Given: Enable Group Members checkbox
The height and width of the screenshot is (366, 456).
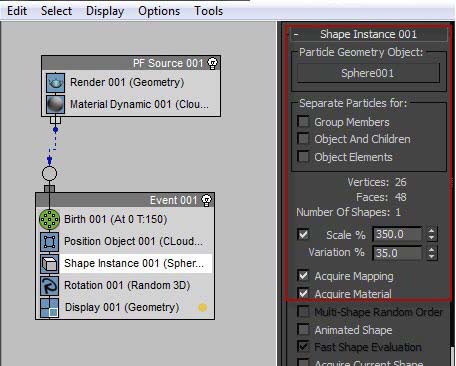Looking at the screenshot, I should 303,121.
